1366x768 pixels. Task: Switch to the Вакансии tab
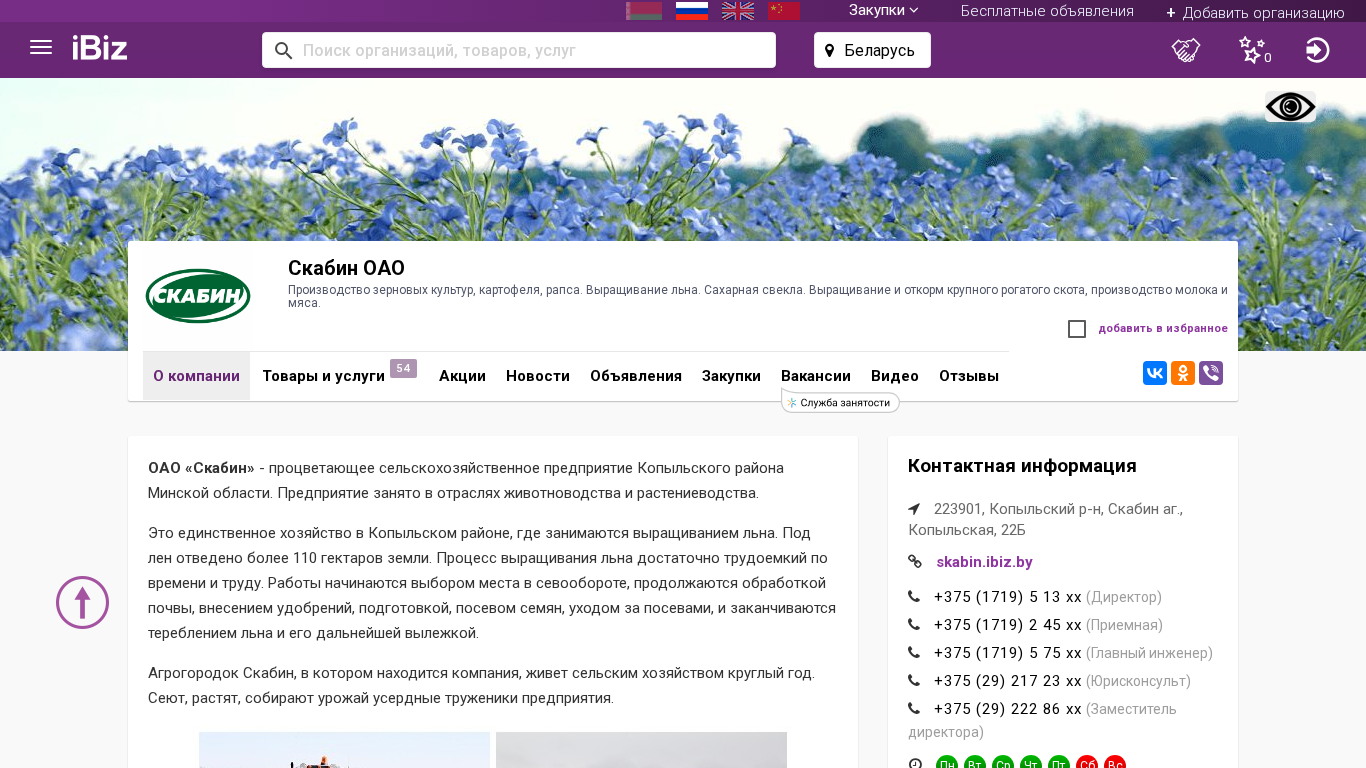click(x=816, y=376)
